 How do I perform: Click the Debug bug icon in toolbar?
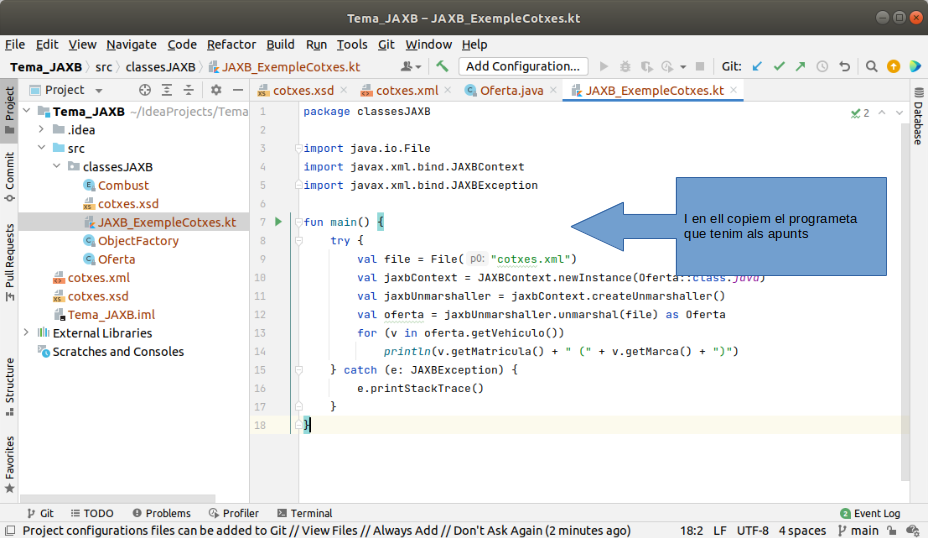point(625,66)
